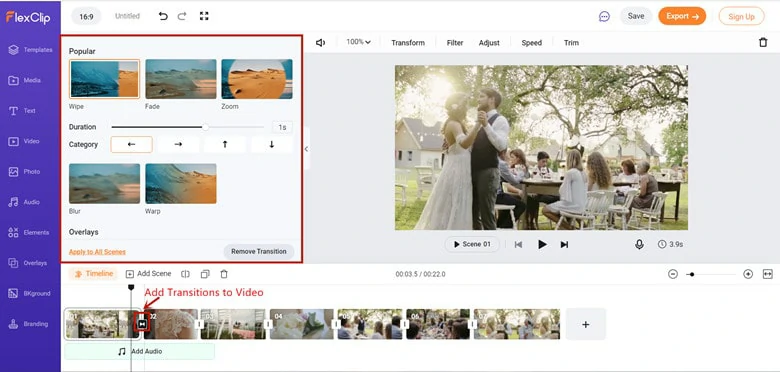This screenshot has width=780, height=372.
Task: Open the 16:9 aspect ratio selector
Action: pos(86,16)
